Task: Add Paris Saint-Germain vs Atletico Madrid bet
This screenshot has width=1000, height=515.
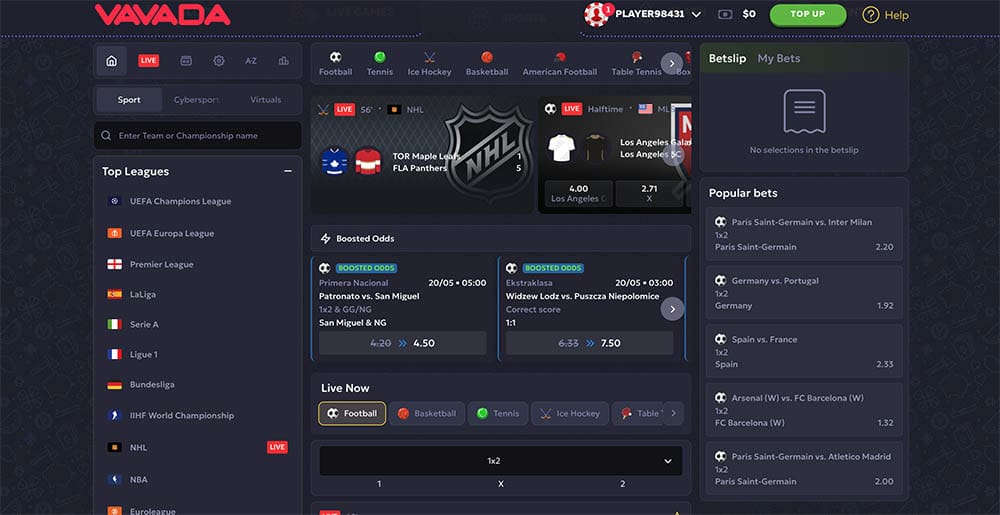Action: coord(804,468)
